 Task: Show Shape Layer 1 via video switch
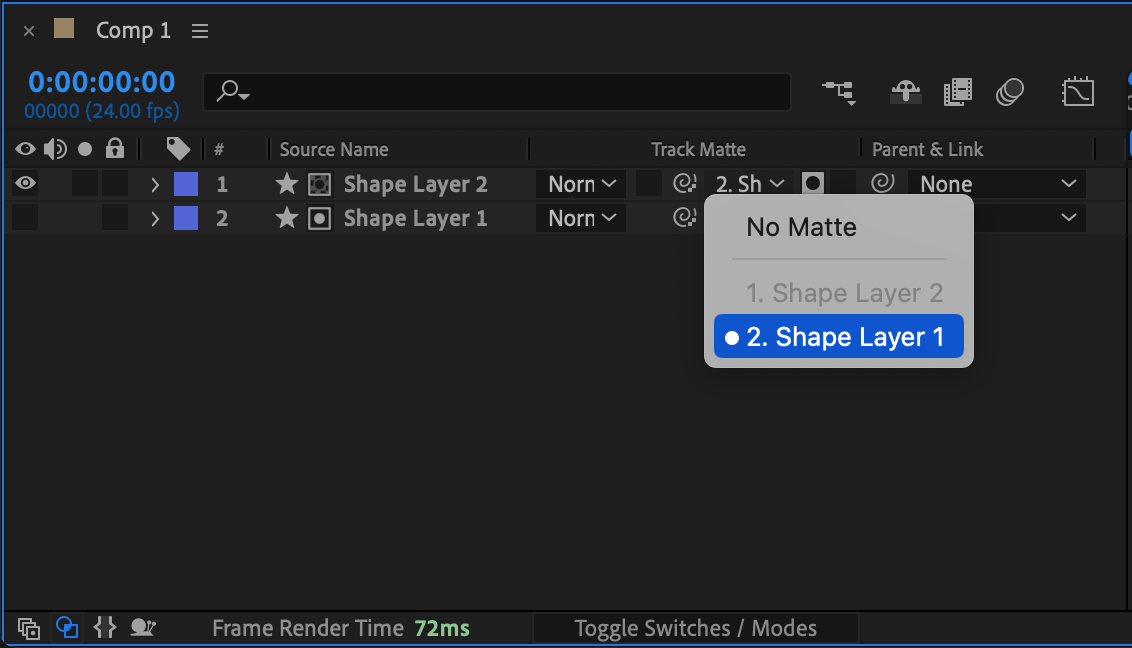click(25, 218)
